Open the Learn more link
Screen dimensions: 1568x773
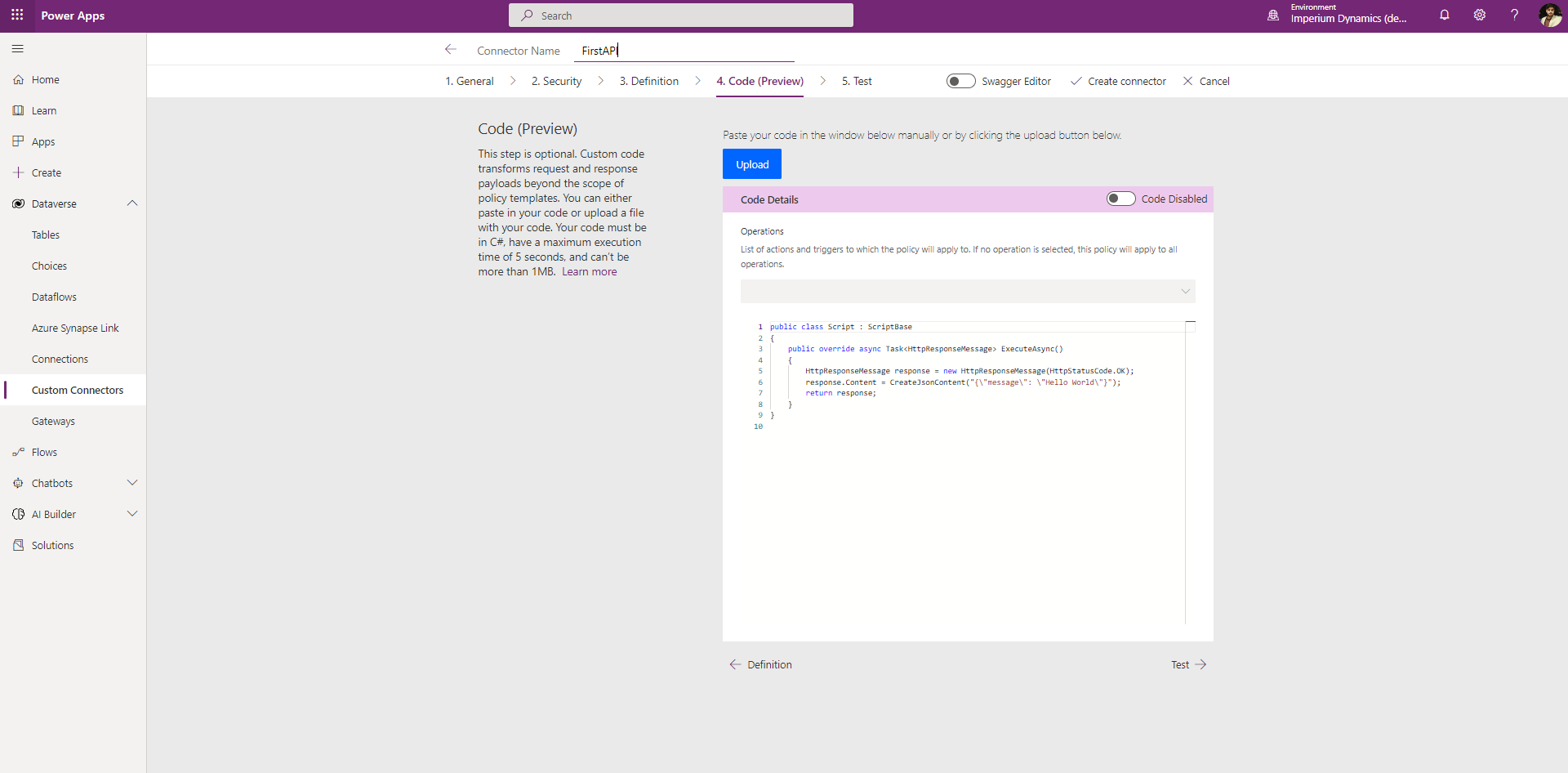click(x=589, y=272)
